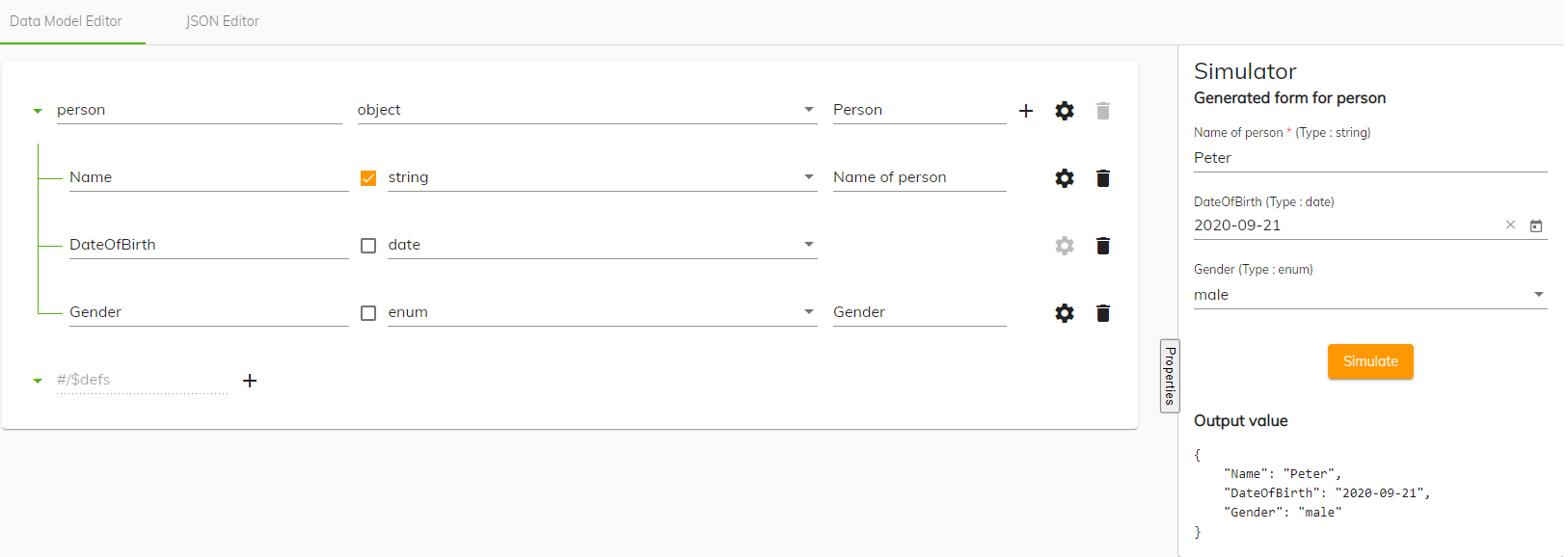The height and width of the screenshot is (557, 1568).
Task: Delete the Name property with trash icon
Action: (x=1103, y=178)
